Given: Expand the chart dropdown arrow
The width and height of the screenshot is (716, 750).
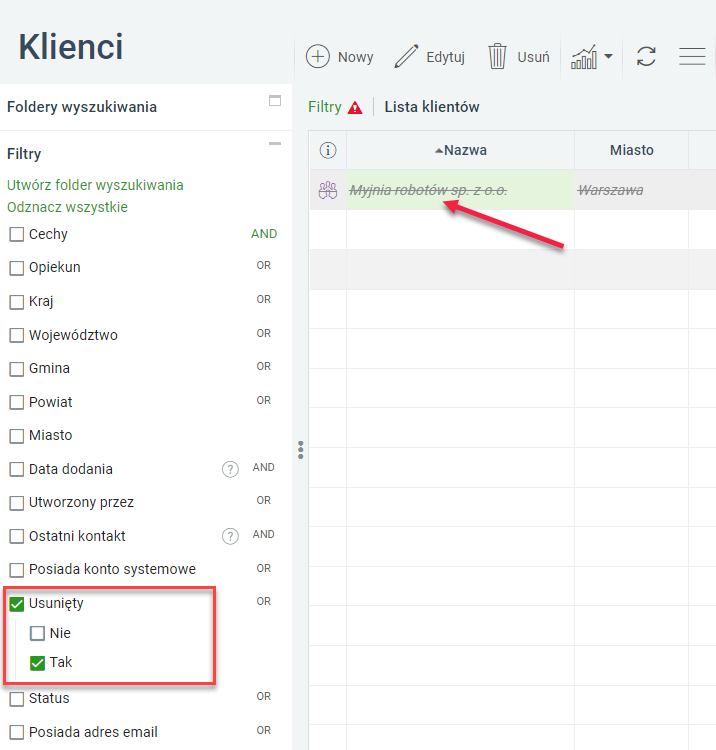Looking at the screenshot, I should (x=608, y=56).
